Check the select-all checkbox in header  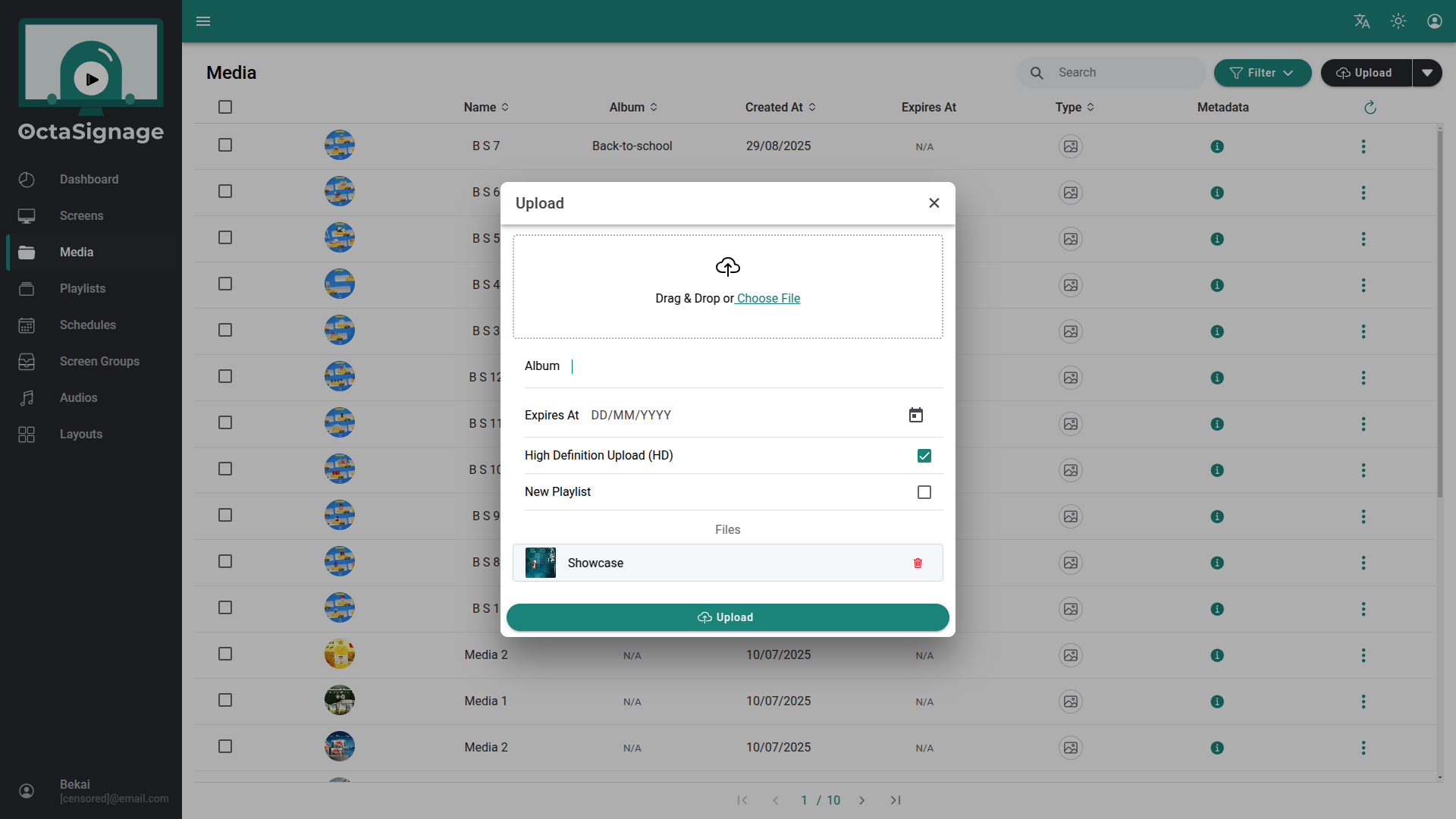click(x=225, y=107)
